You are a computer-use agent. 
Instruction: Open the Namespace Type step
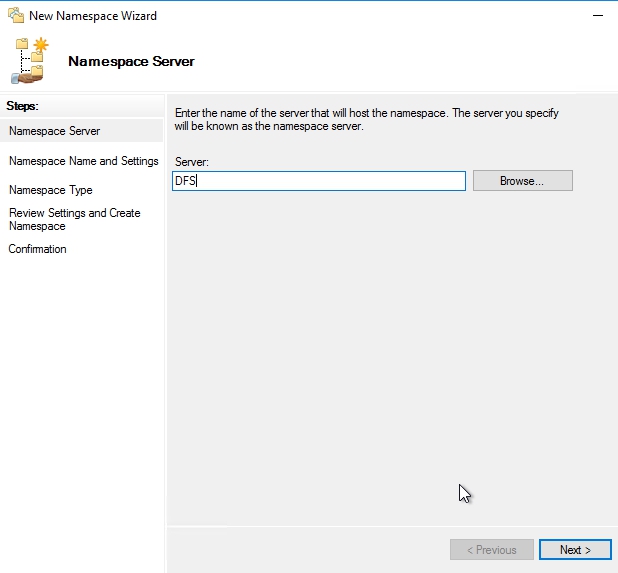(x=51, y=190)
